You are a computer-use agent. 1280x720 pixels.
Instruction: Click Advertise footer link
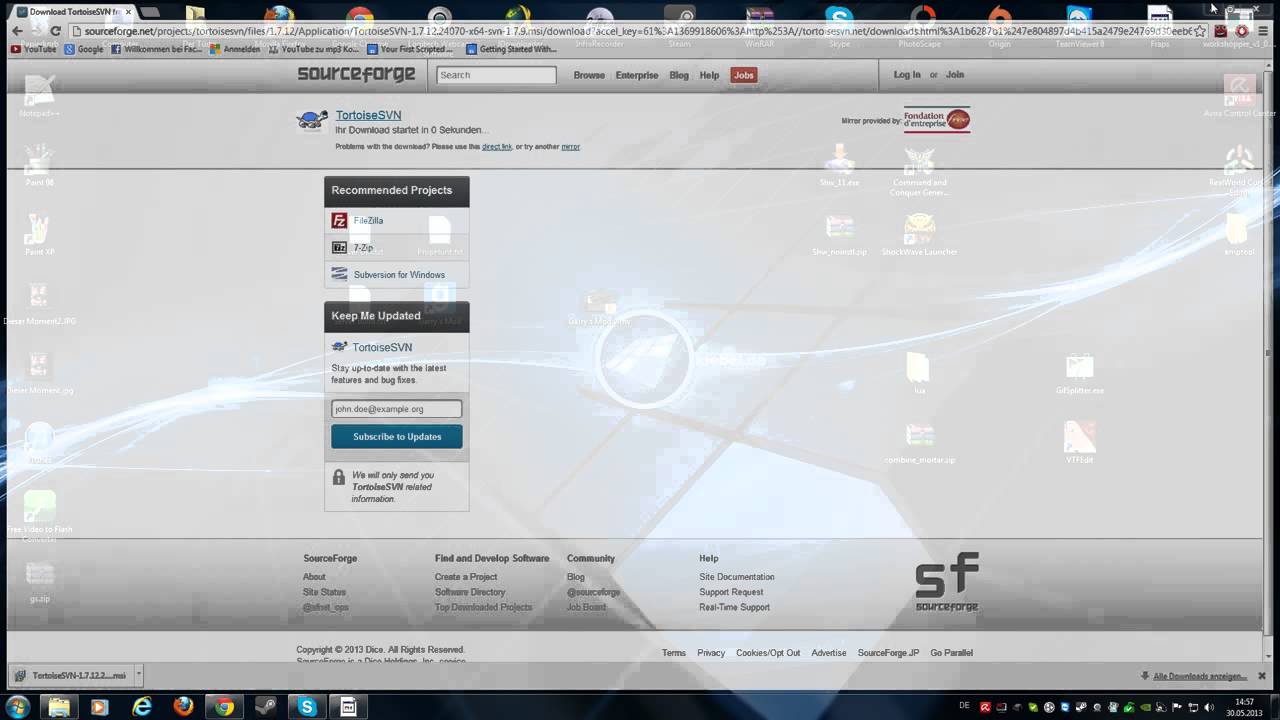829,653
